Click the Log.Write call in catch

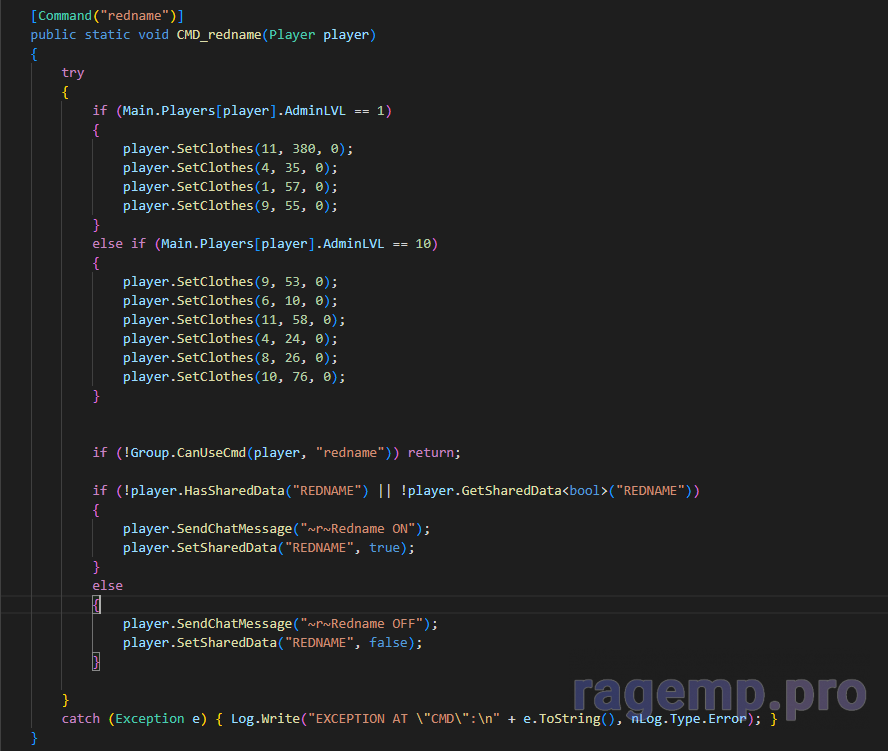pos(268,719)
